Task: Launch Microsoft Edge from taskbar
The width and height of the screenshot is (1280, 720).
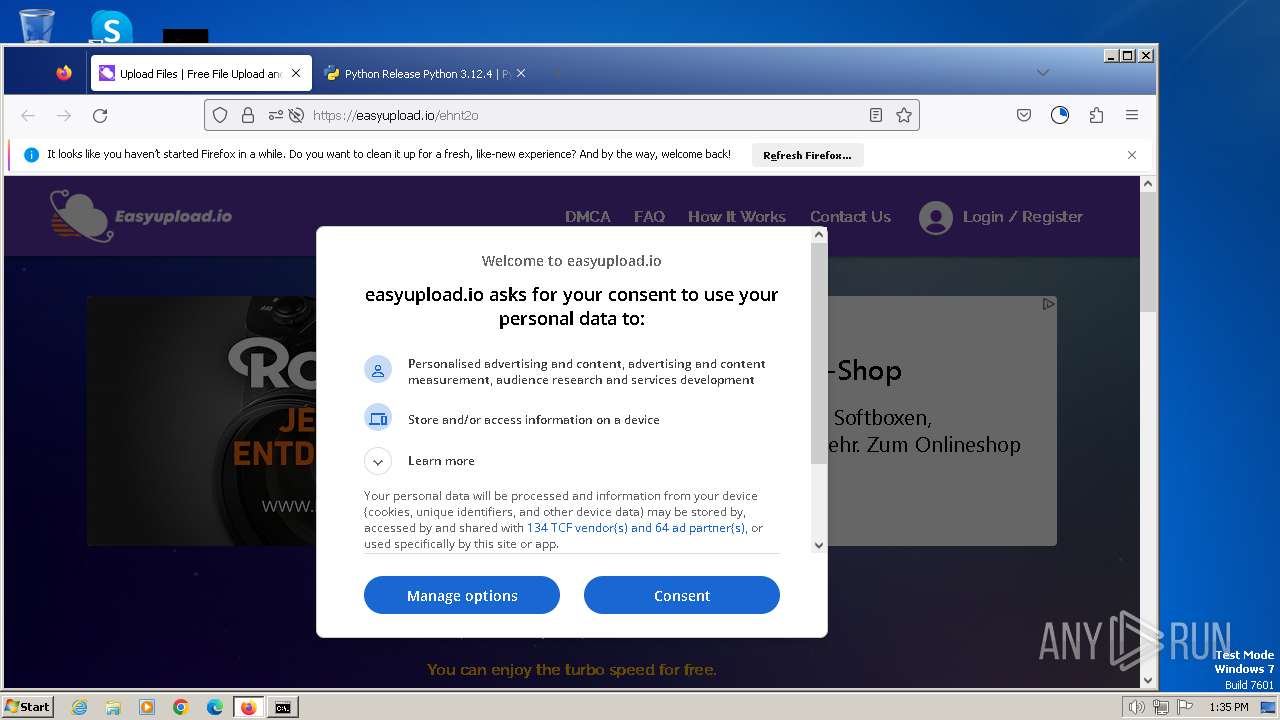Action: 215,707
